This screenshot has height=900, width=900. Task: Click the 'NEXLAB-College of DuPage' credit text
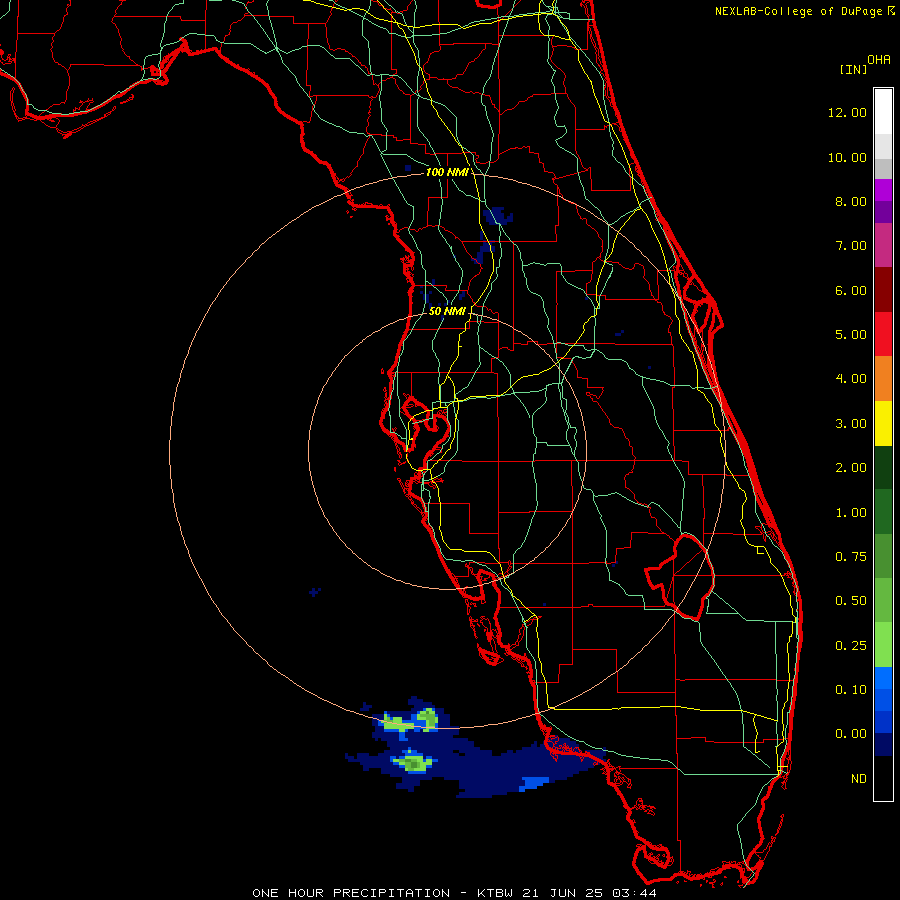point(798,11)
